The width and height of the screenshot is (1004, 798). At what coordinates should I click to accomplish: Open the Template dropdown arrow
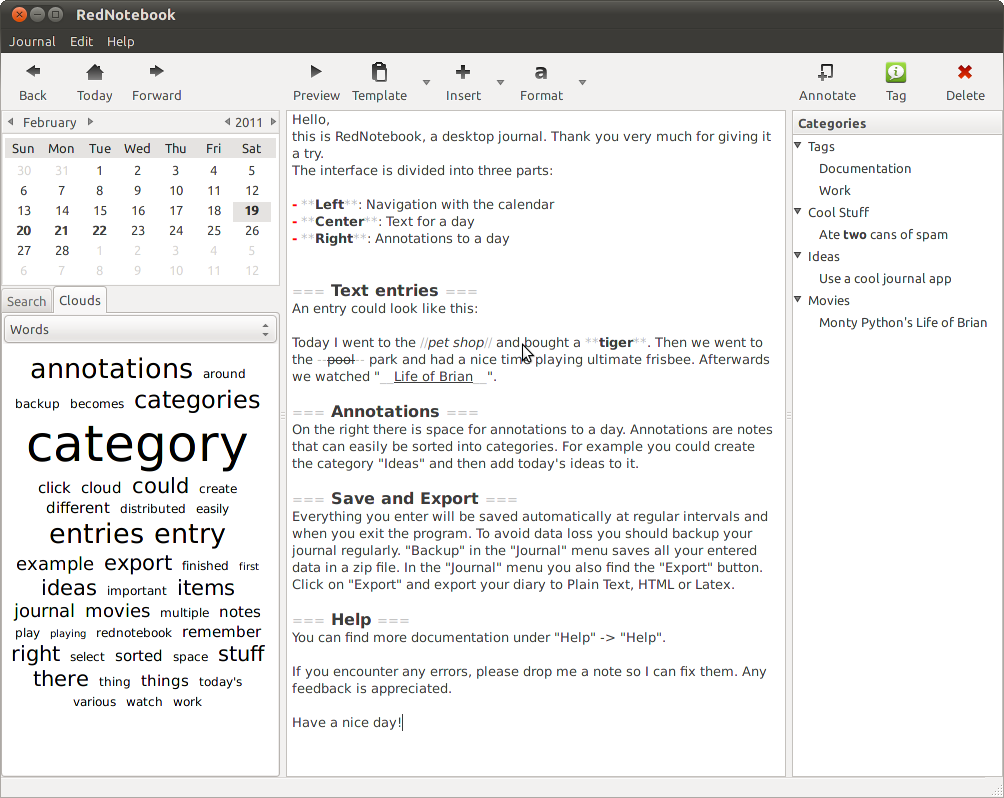point(426,83)
